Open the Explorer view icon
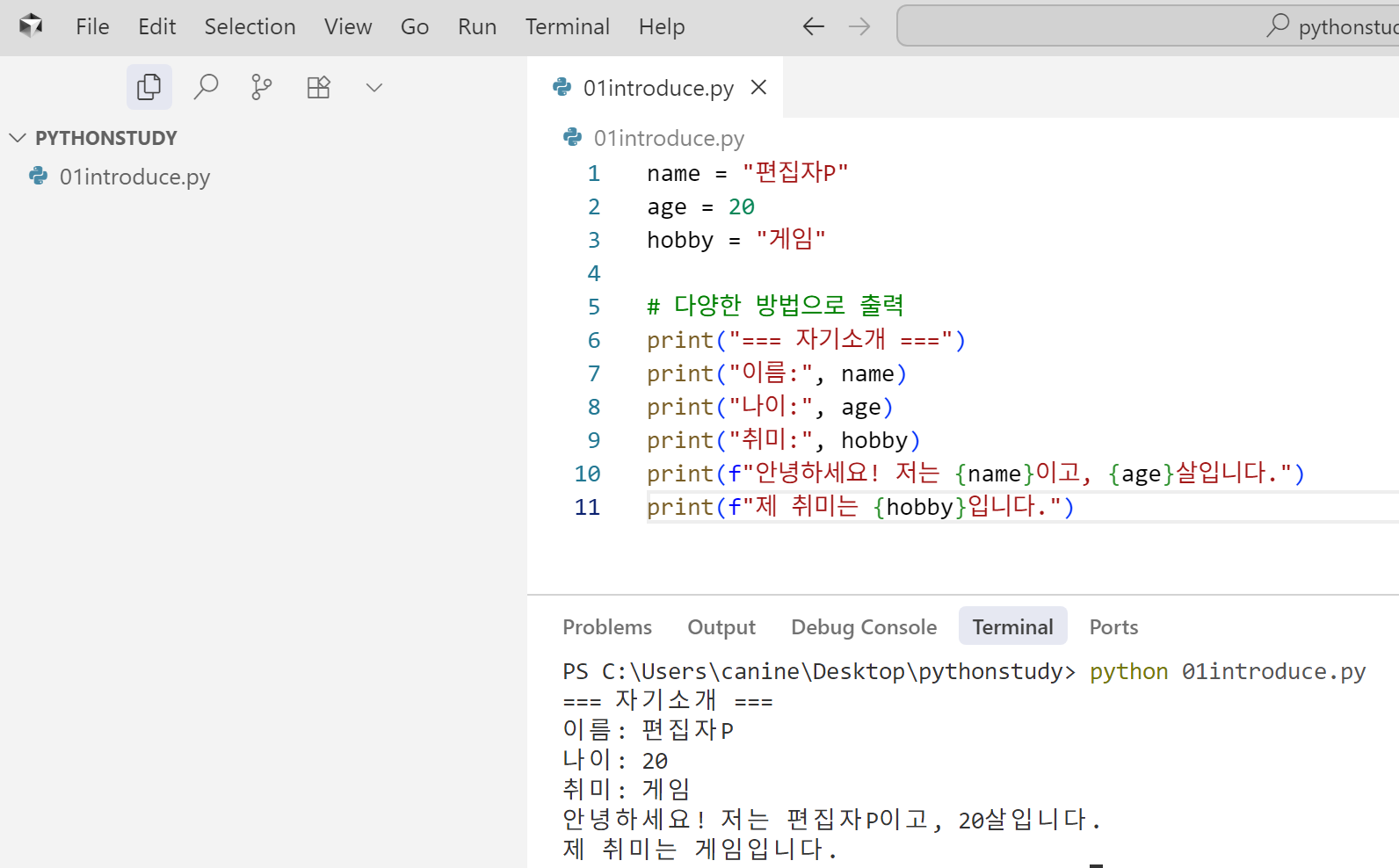 (149, 87)
